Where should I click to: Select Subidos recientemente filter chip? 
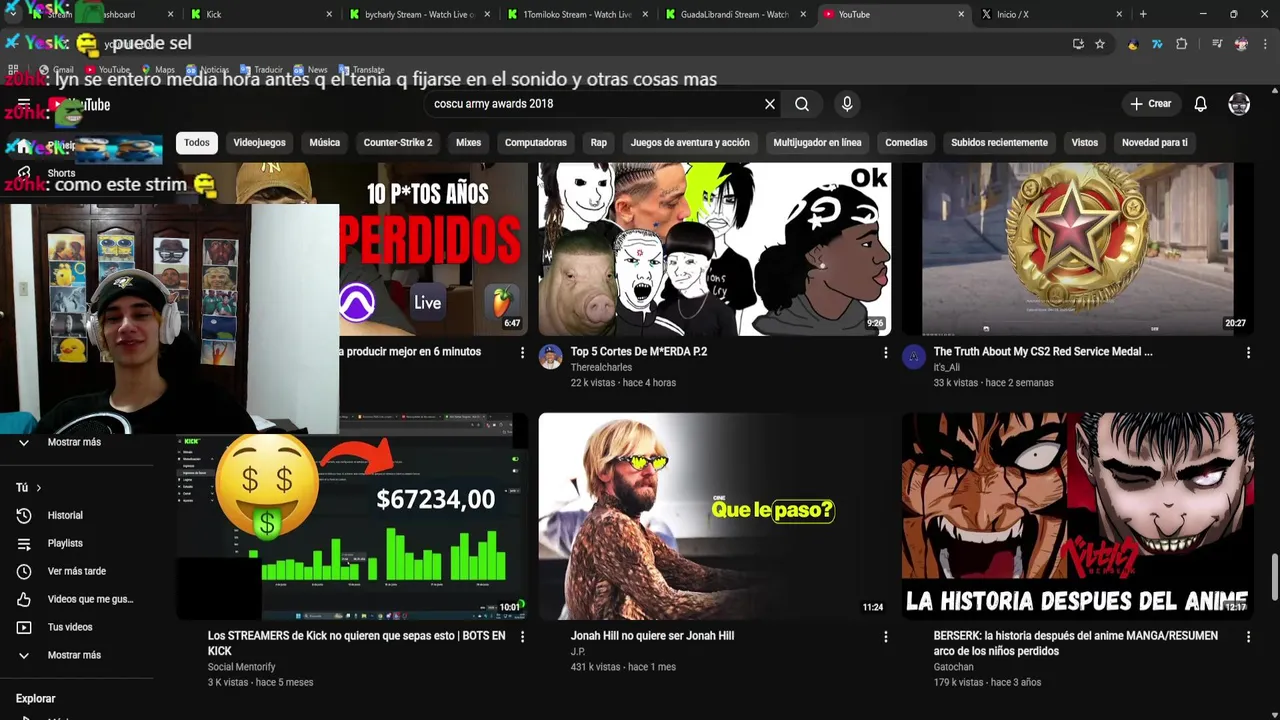coord(999,143)
